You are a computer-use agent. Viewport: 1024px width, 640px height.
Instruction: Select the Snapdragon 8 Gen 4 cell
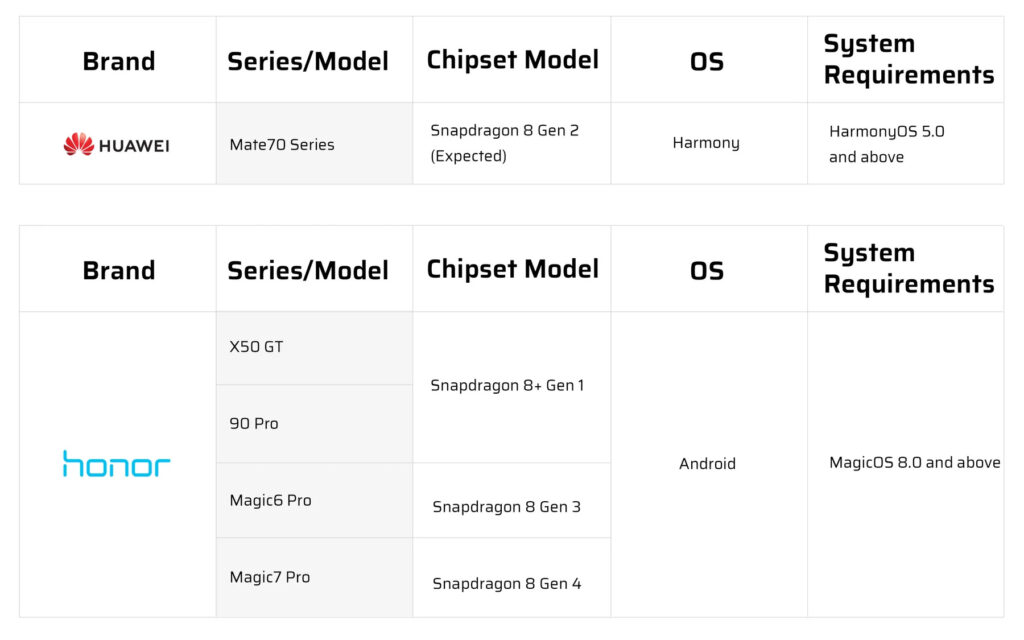(x=506, y=584)
